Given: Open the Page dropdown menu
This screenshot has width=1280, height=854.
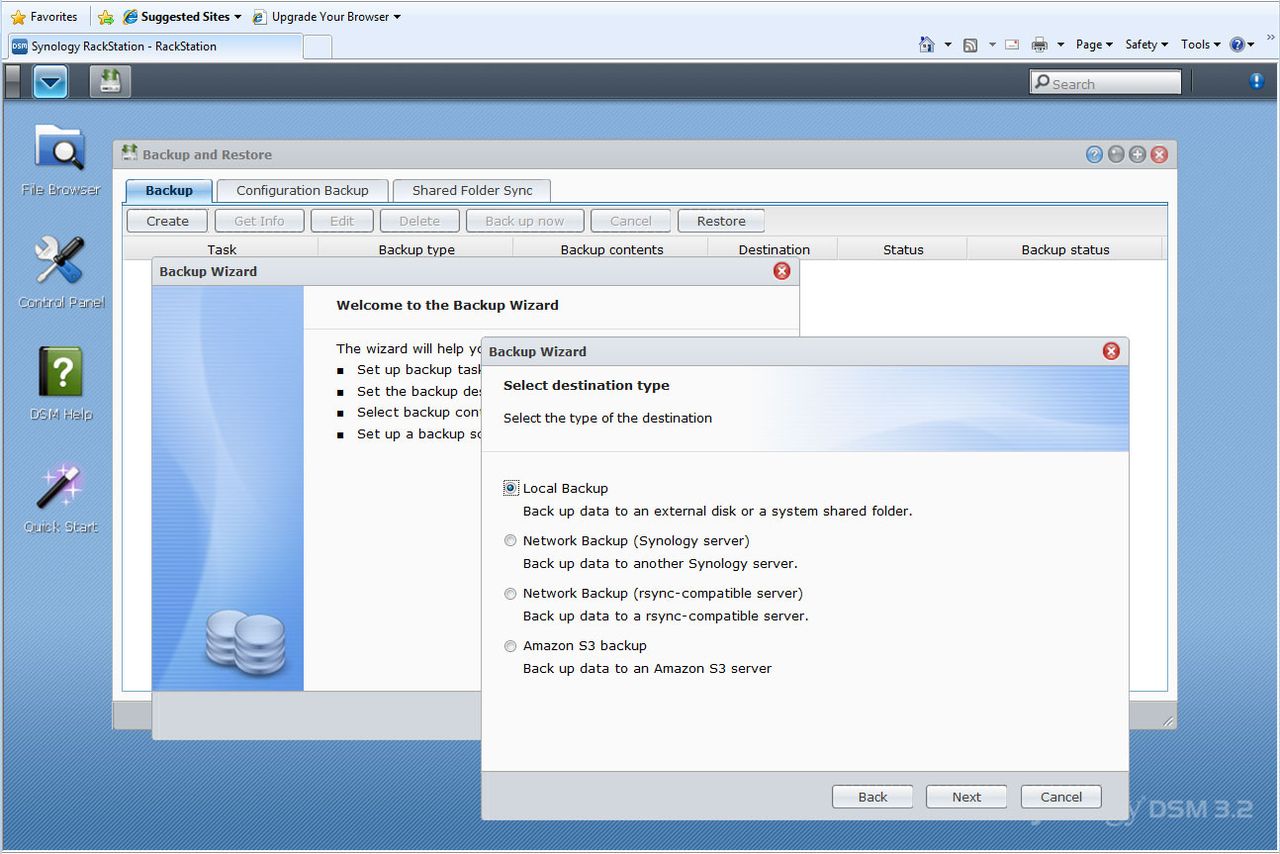Looking at the screenshot, I should (1094, 45).
